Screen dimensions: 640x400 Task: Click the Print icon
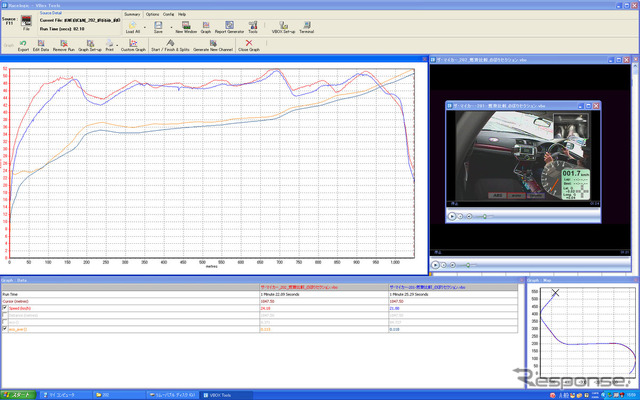109,43
